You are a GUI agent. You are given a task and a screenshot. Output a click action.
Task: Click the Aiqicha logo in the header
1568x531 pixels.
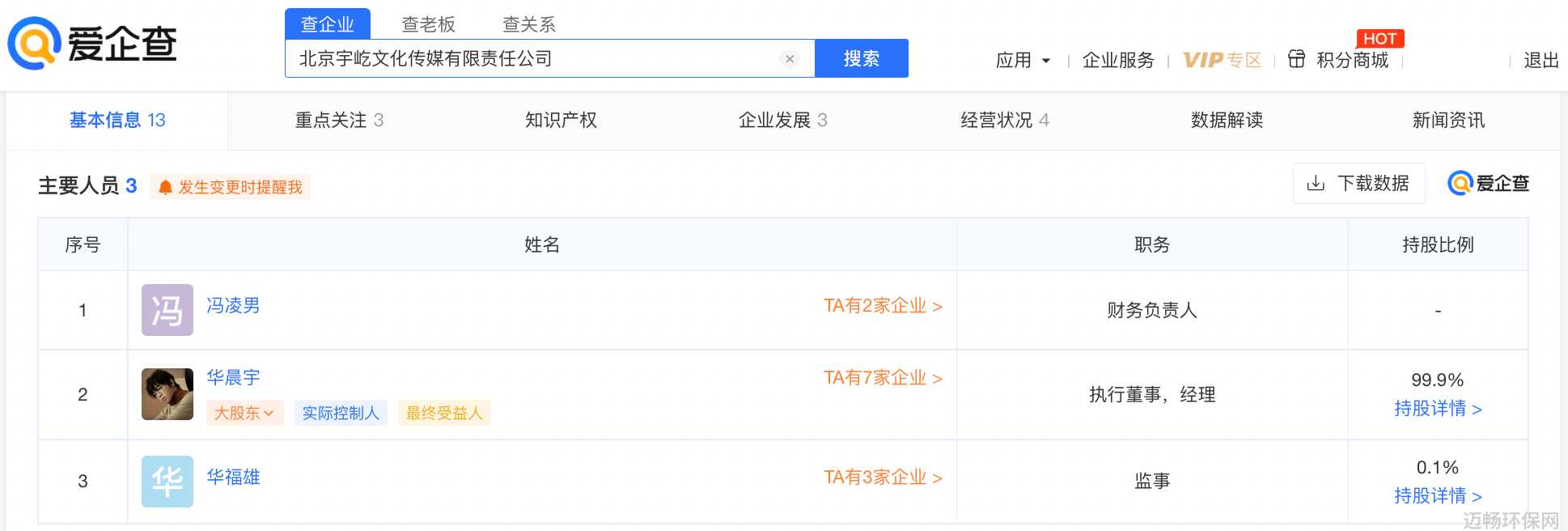(92, 44)
